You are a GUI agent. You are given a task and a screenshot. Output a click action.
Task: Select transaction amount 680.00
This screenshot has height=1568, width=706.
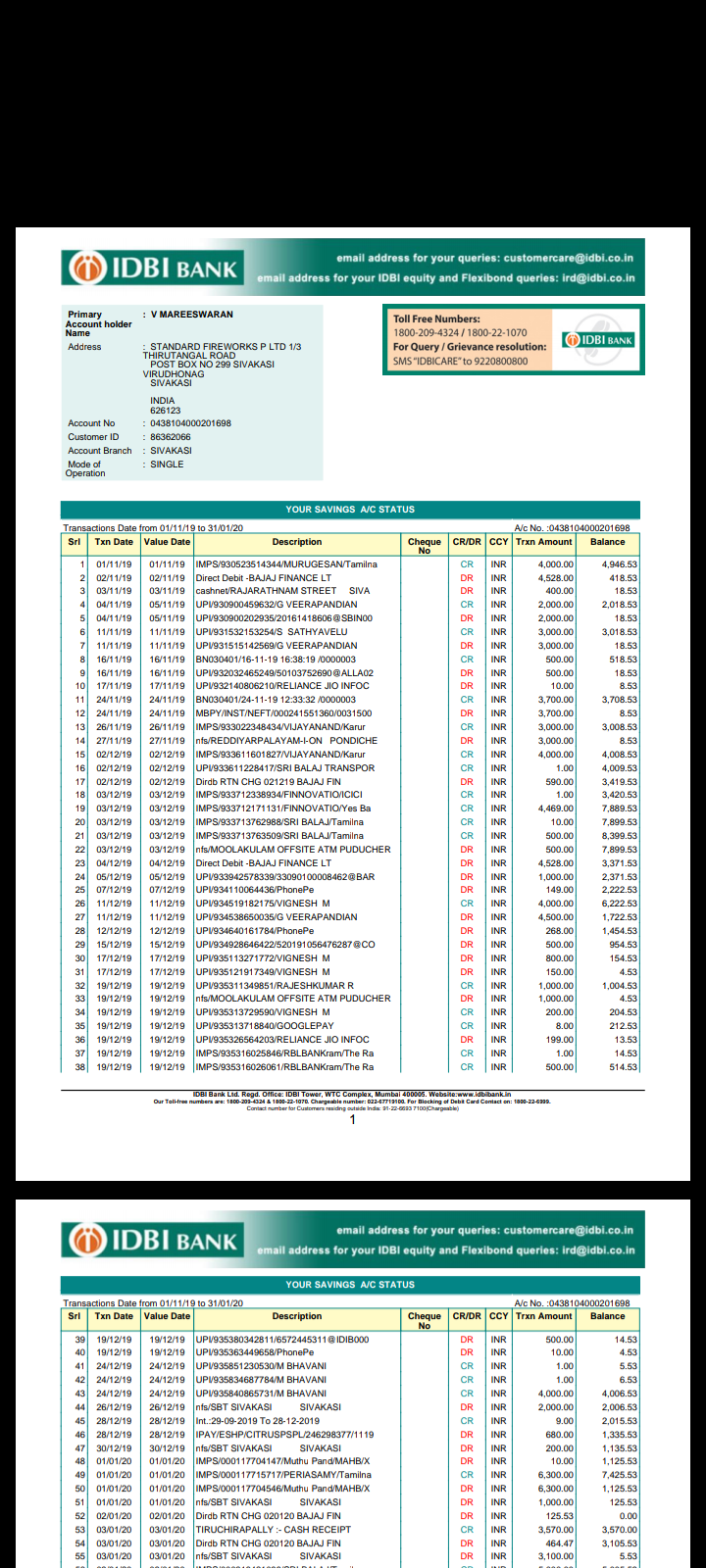(560, 1434)
